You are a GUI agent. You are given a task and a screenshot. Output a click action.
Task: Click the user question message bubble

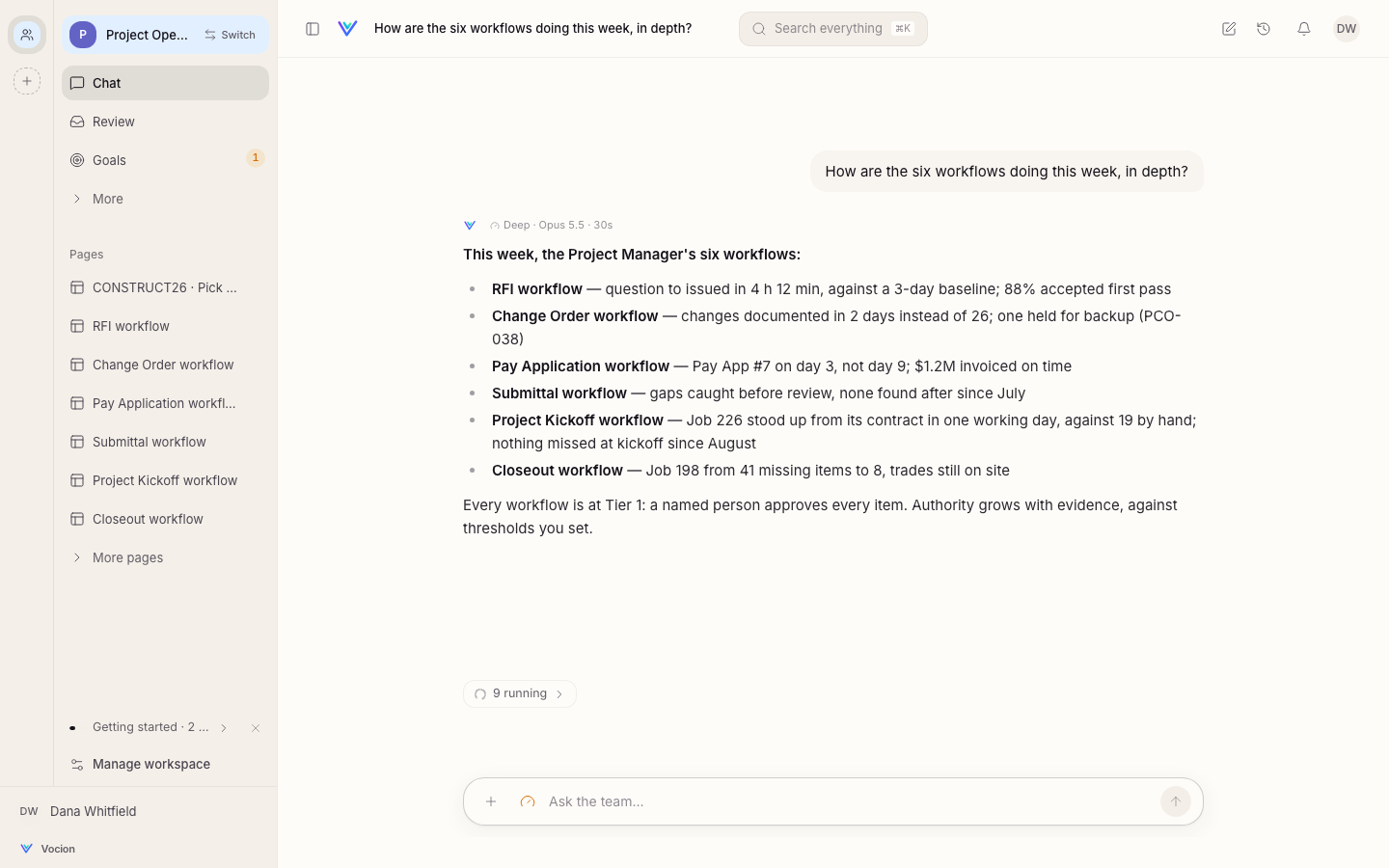tap(1007, 172)
